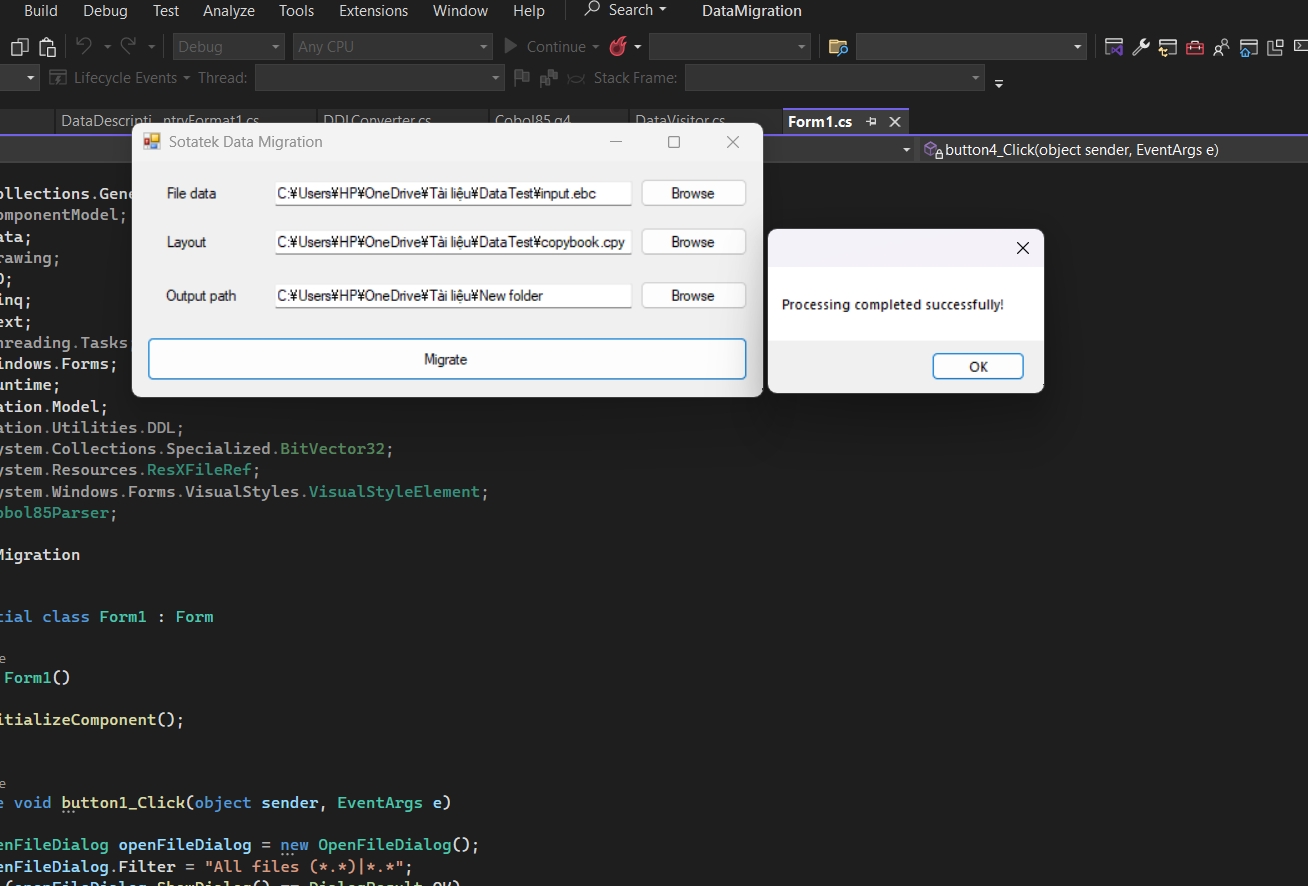1308x886 pixels.
Task: Open the Build menu
Action: tap(41, 11)
